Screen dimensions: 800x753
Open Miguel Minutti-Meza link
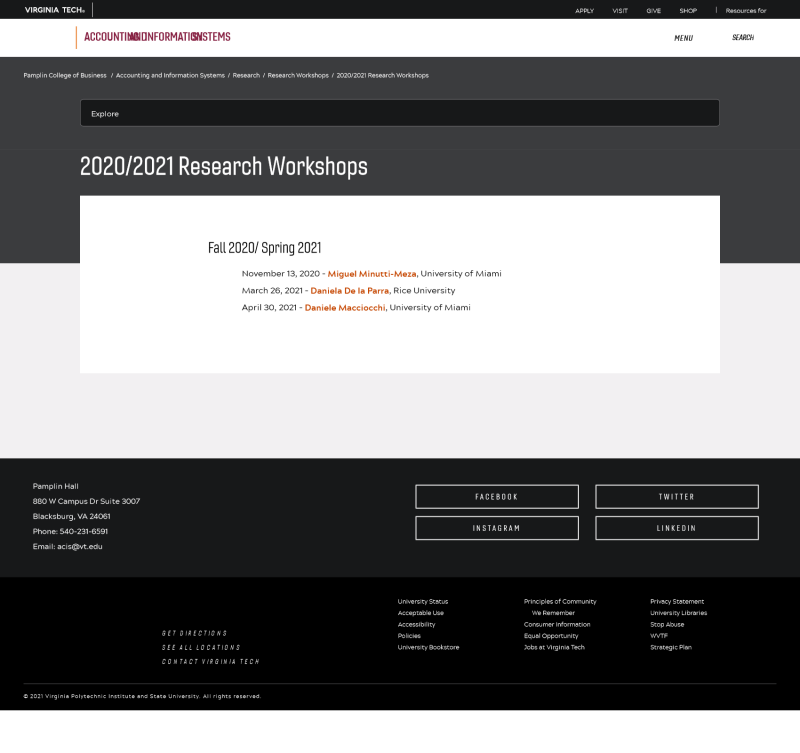tap(371, 274)
